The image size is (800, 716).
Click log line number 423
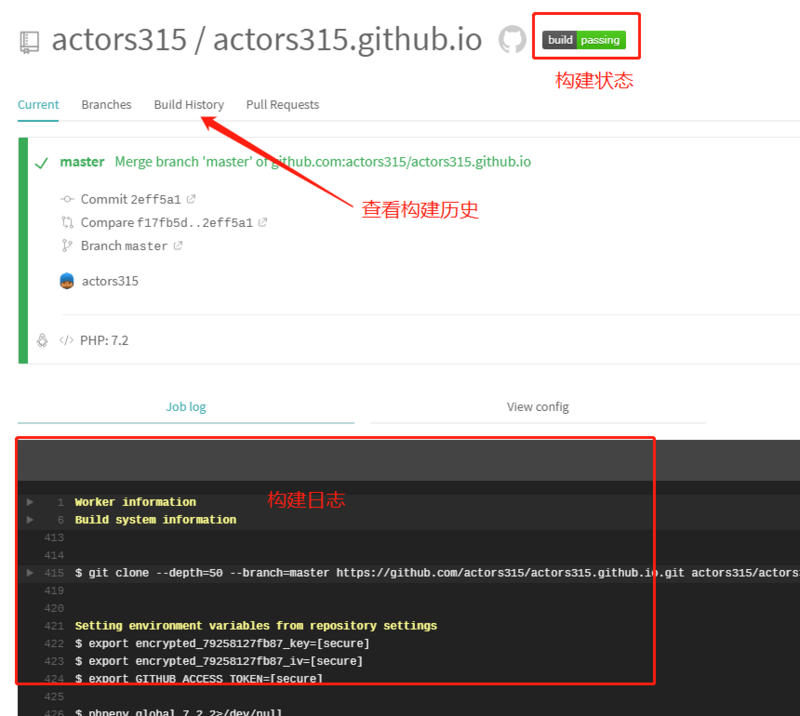pos(54,661)
